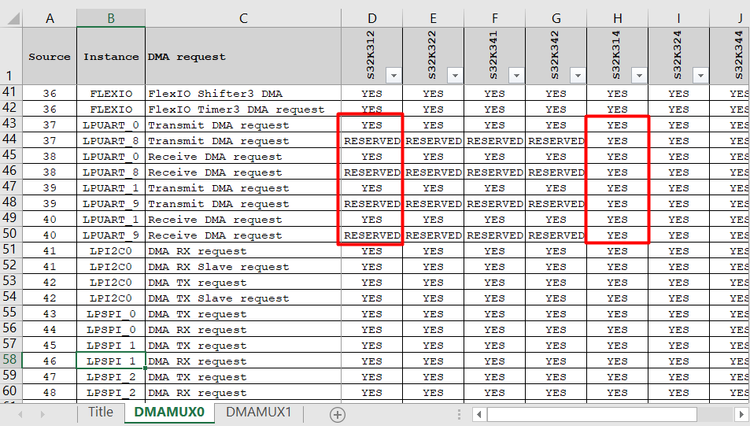Viewport: 750px width, 426px height.
Task: Click YES in S32K324 column row 53
Action: (679, 283)
